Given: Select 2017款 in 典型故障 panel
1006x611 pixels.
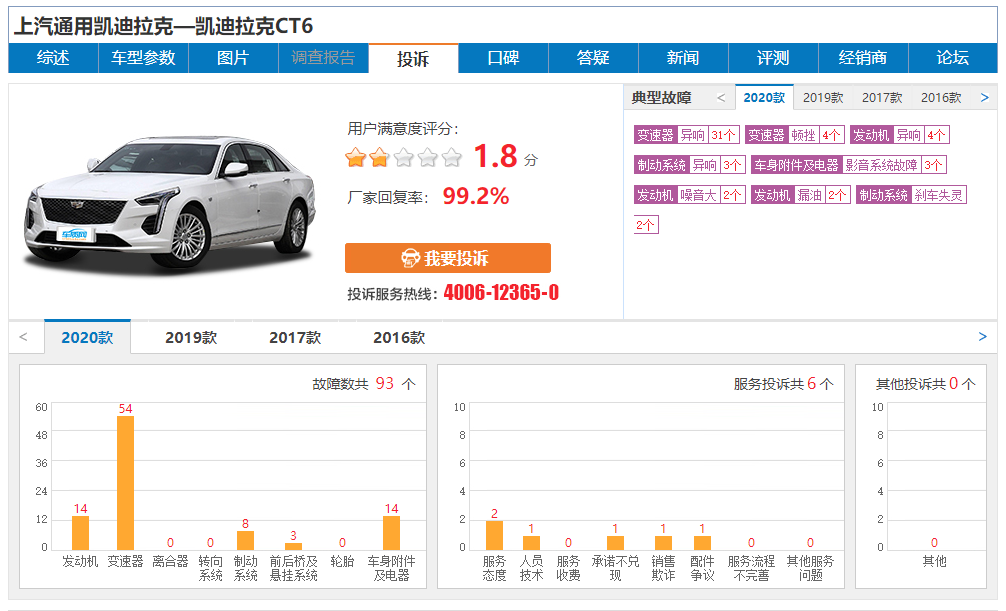Looking at the screenshot, I should click(882, 98).
